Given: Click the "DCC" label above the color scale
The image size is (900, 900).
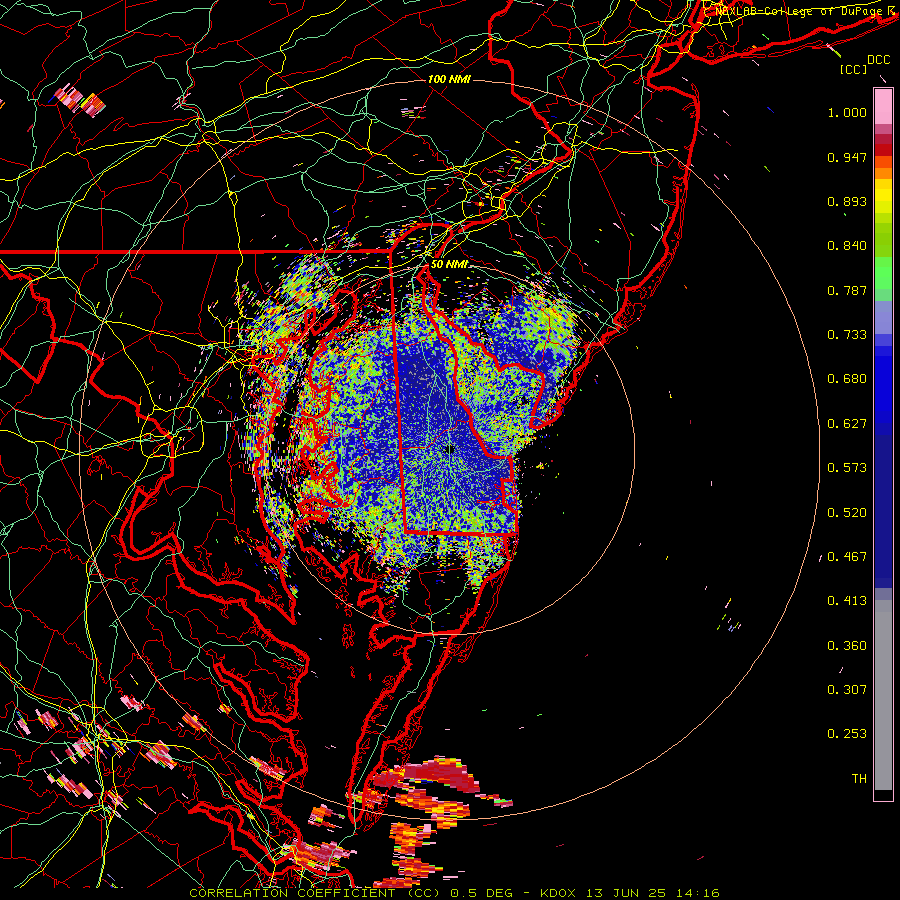Looking at the screenshot, I should [878, 60].
